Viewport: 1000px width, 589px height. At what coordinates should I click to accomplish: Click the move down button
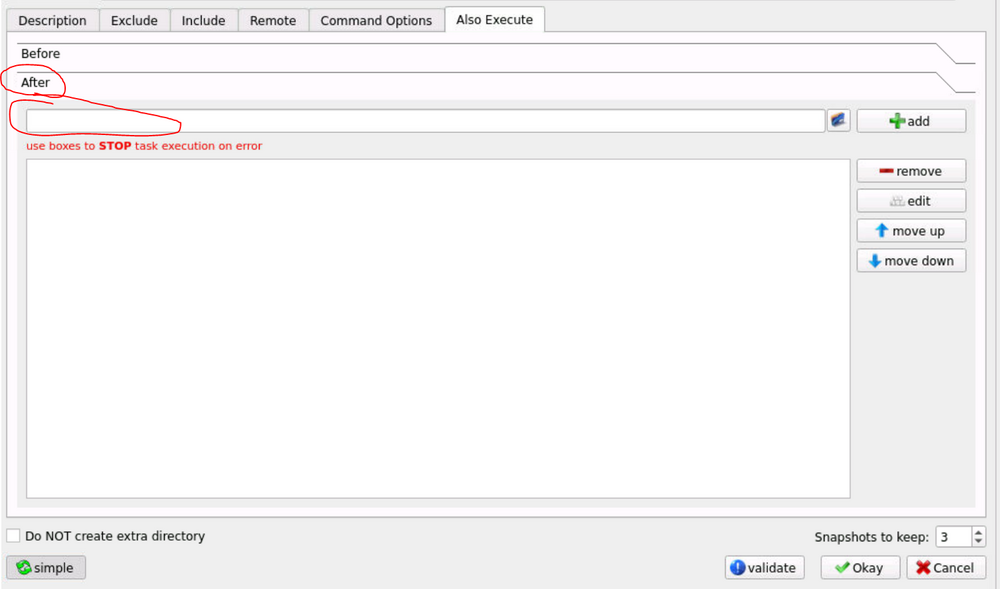pyautogui.click(x=911, y=261)
